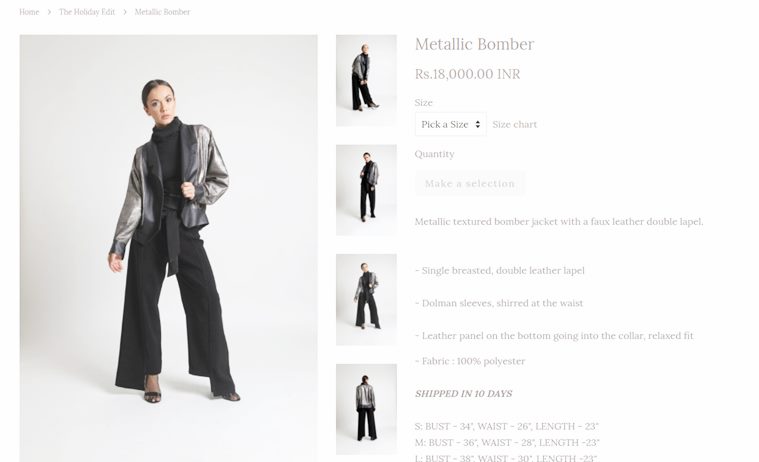The image size is (759, 462).
Task: Show the back-view thumbnail of the jacket
Action: pyautogui.click(x=366, y=409)
